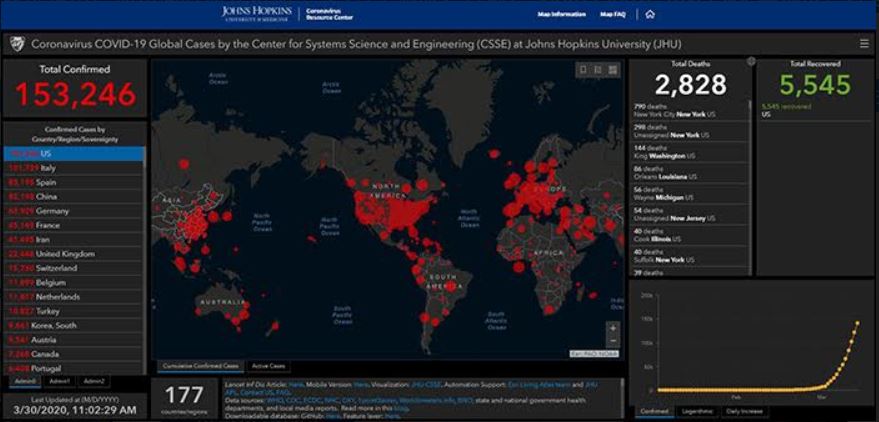
Task: Click Cook Illinois deaths entry
Action: pos(690,235)
